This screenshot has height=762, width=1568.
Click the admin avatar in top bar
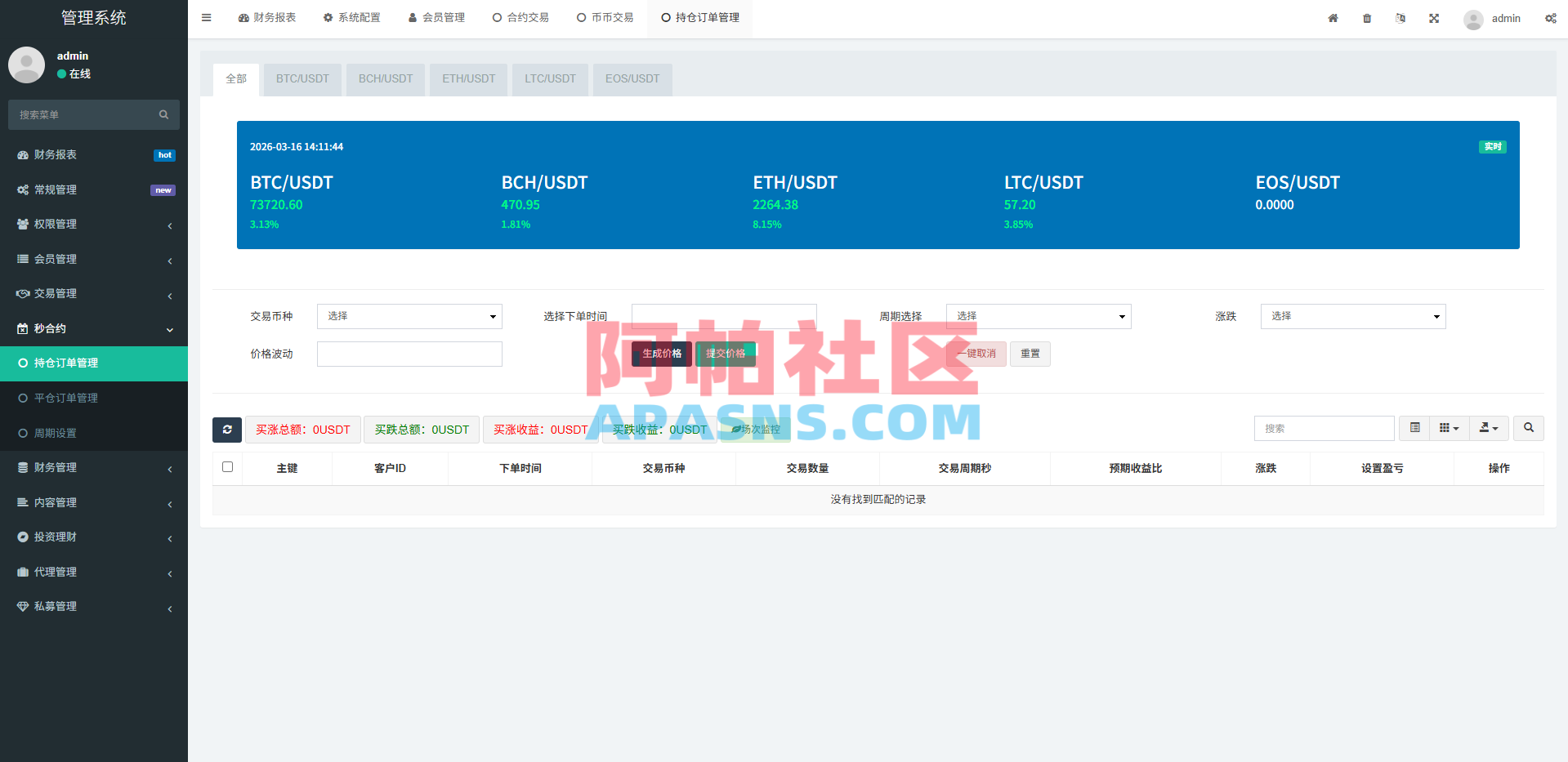[1473, 19]
